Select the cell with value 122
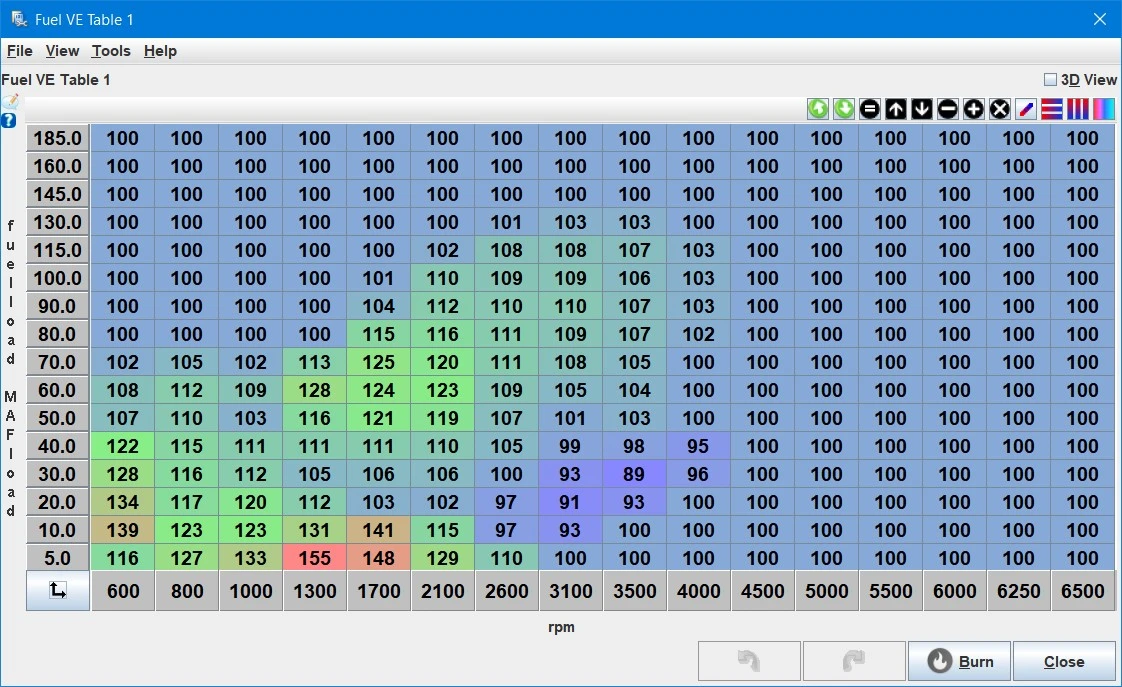This screenshot has height=687, width=1122. point(122,446)
